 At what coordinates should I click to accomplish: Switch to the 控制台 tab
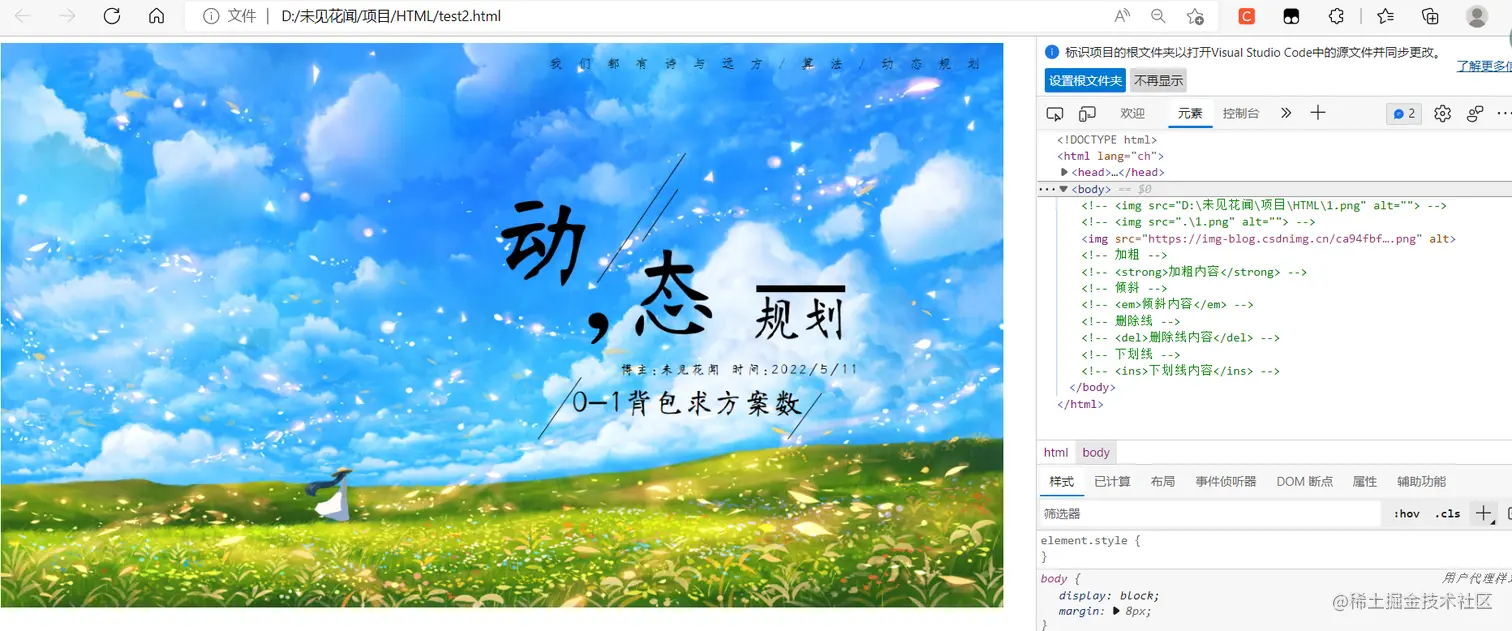pos(1241,113)
